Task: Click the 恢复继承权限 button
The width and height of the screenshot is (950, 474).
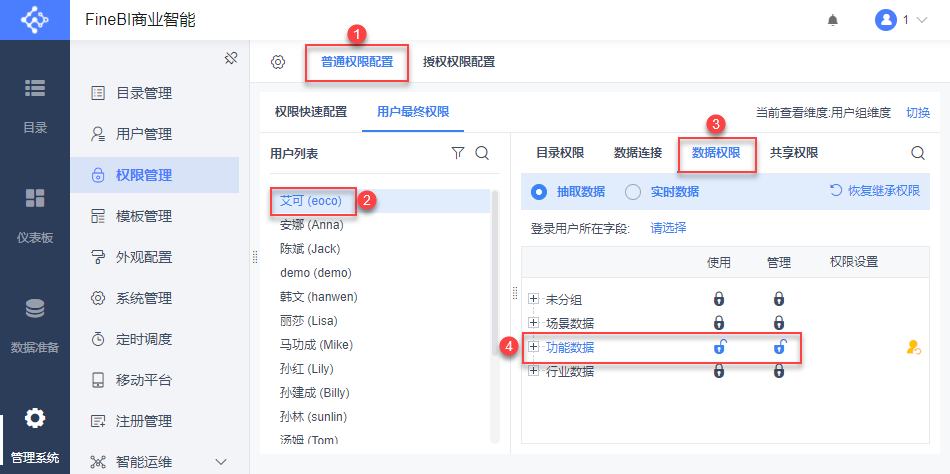Action: point(875,190)
